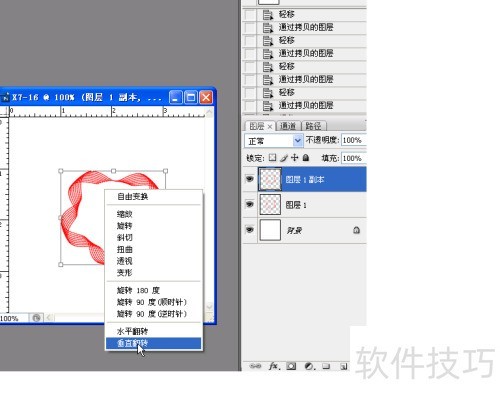Viewport: 500px width, 400px height.
Task: Choose 水平翻转 from context menu
Action: pos(154,331)
